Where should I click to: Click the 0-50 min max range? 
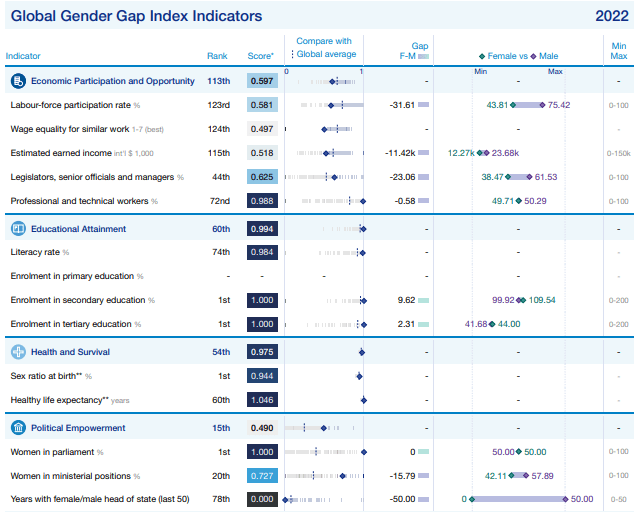click(x=619, y=500)
